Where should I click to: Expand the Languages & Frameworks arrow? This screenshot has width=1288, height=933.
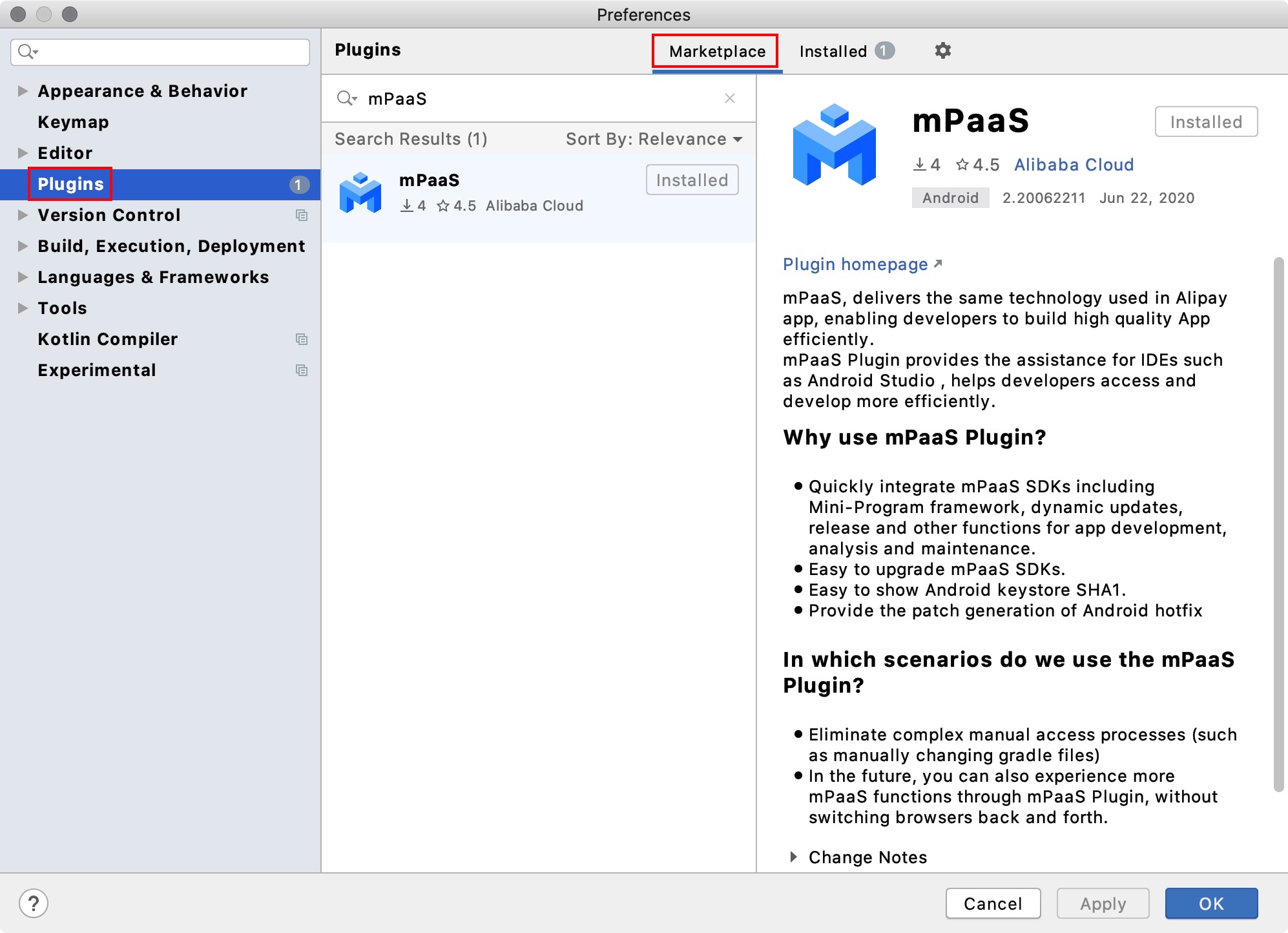coord(23,277)
